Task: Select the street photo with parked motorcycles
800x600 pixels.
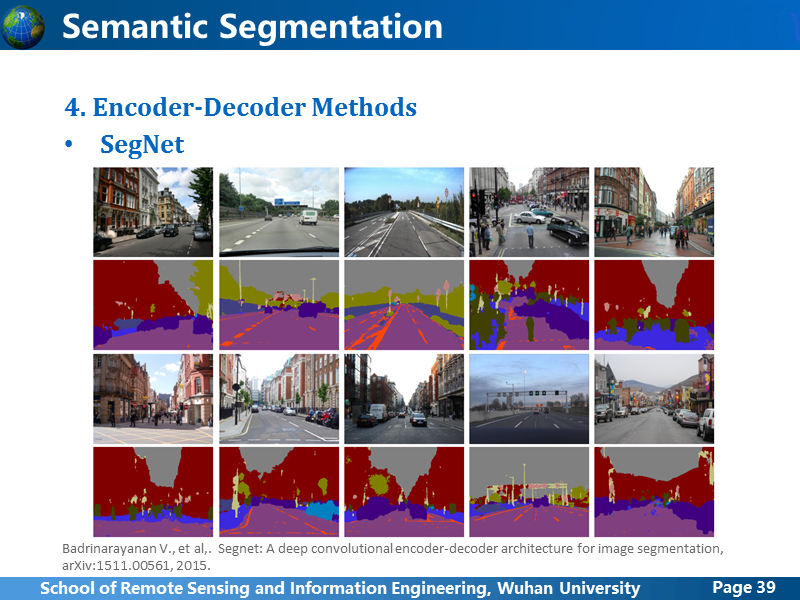Action: (279, 398)
